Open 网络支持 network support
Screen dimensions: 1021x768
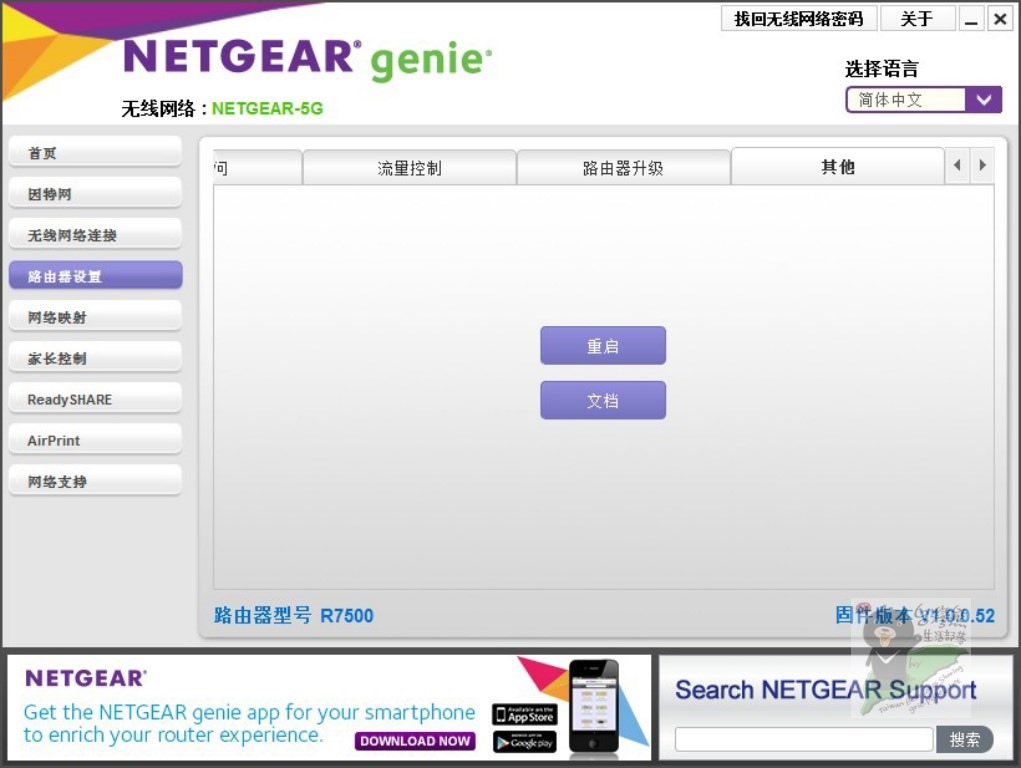[95, 481]
